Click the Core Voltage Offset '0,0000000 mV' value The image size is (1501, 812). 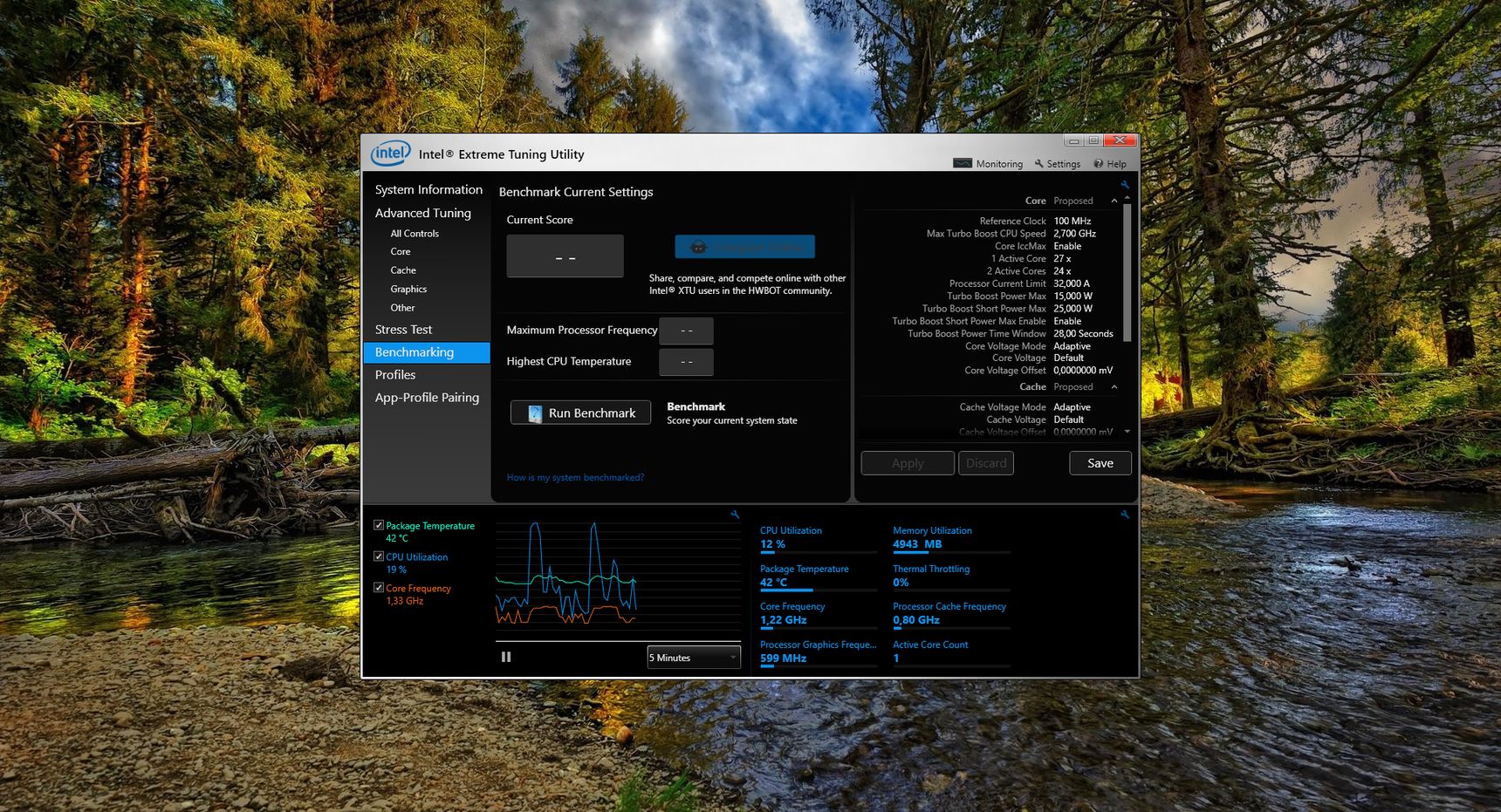pyautogui.click(x=1083, y=371)
